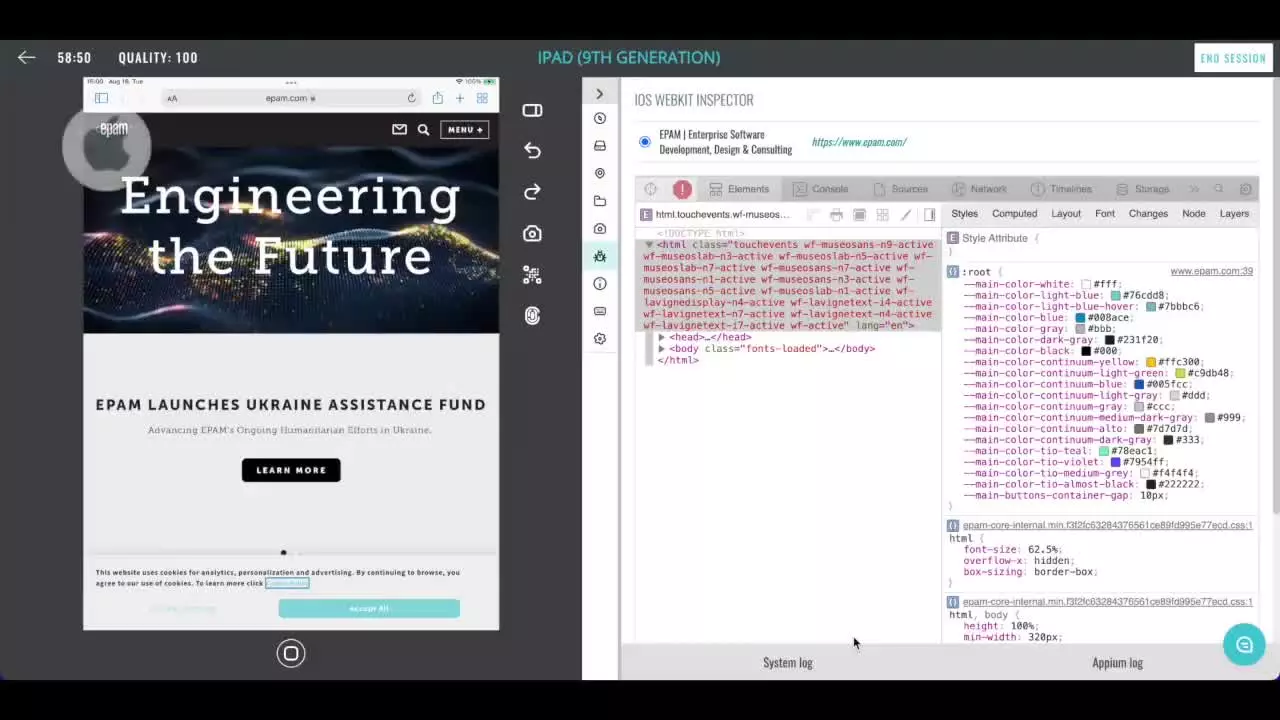Image resolution: width=1280 pixels, height=720 pixels.
Task: Select the EPAM page radio button
Action: [645, 142]
